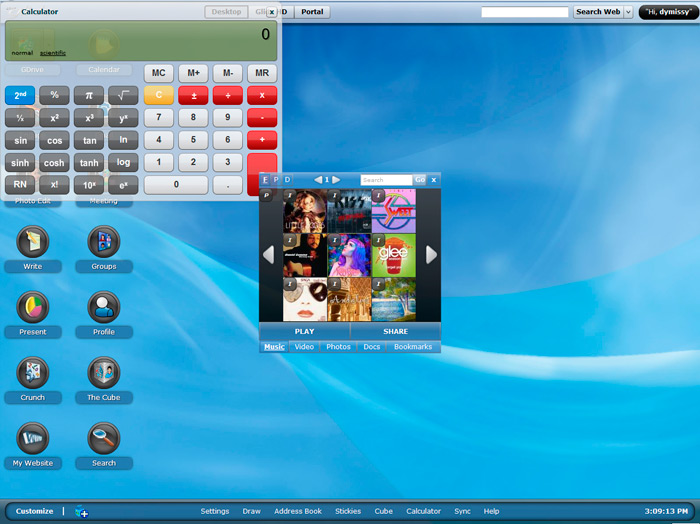Click the Customize link in bottom bar
The height and width of the screenshot is (524, 700).
(34, 511)
